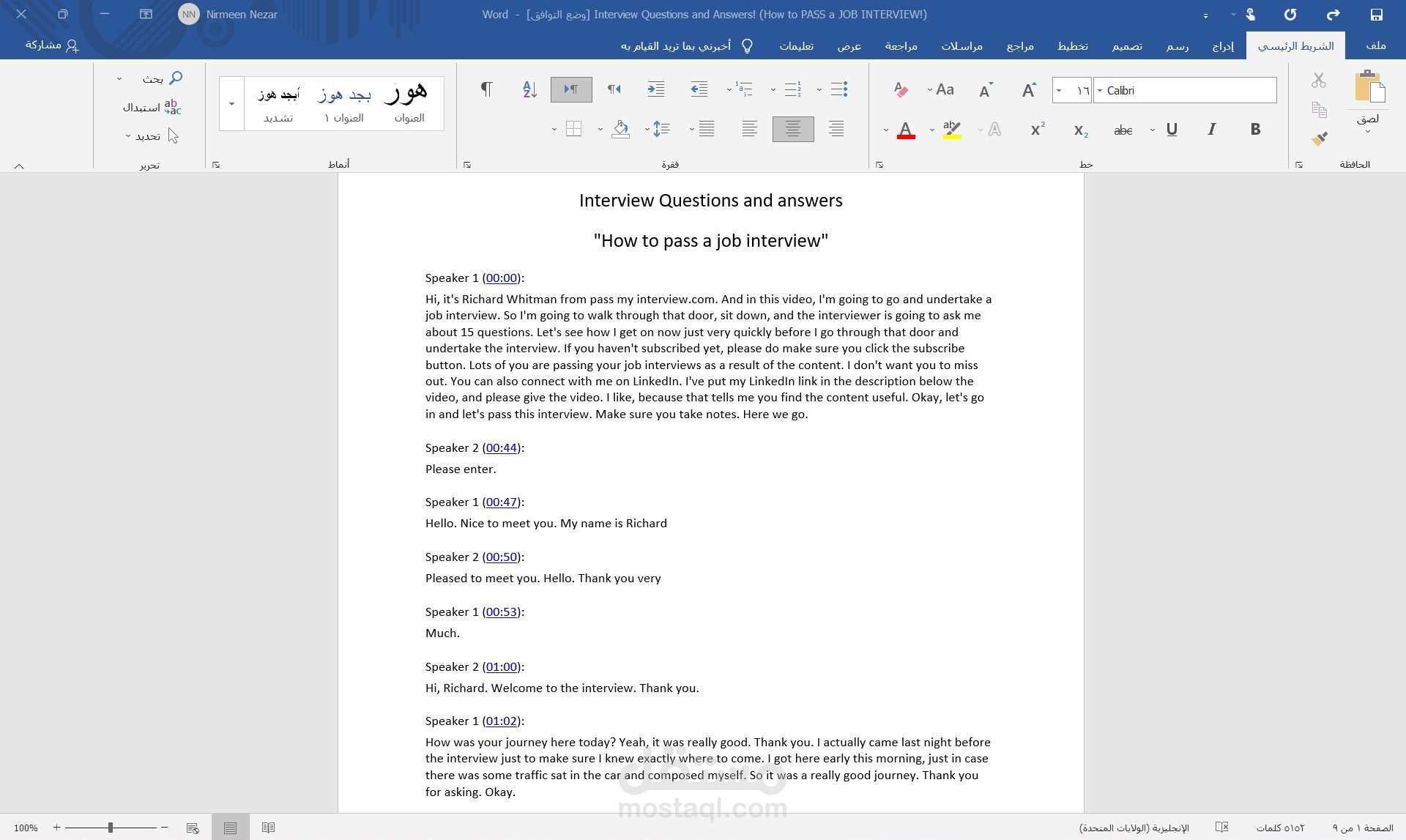Expand the font color dropdown arrow
The height and width of the screenshot is (840, 1406).
tap(886, 130)
